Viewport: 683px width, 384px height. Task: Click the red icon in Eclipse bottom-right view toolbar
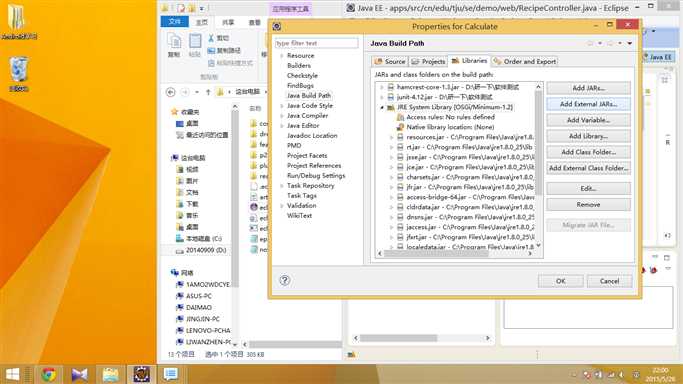pos(653,270)
